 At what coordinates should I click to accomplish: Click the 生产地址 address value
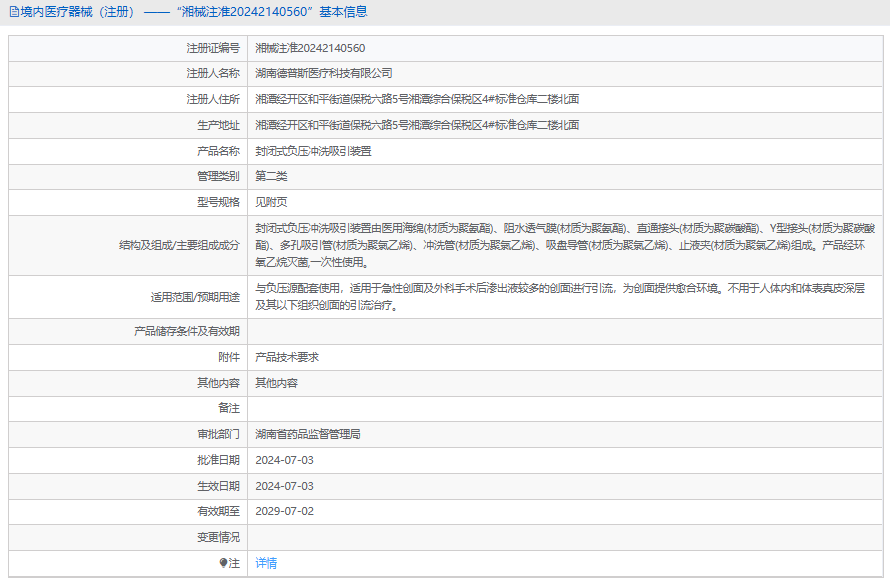point(417,125)
